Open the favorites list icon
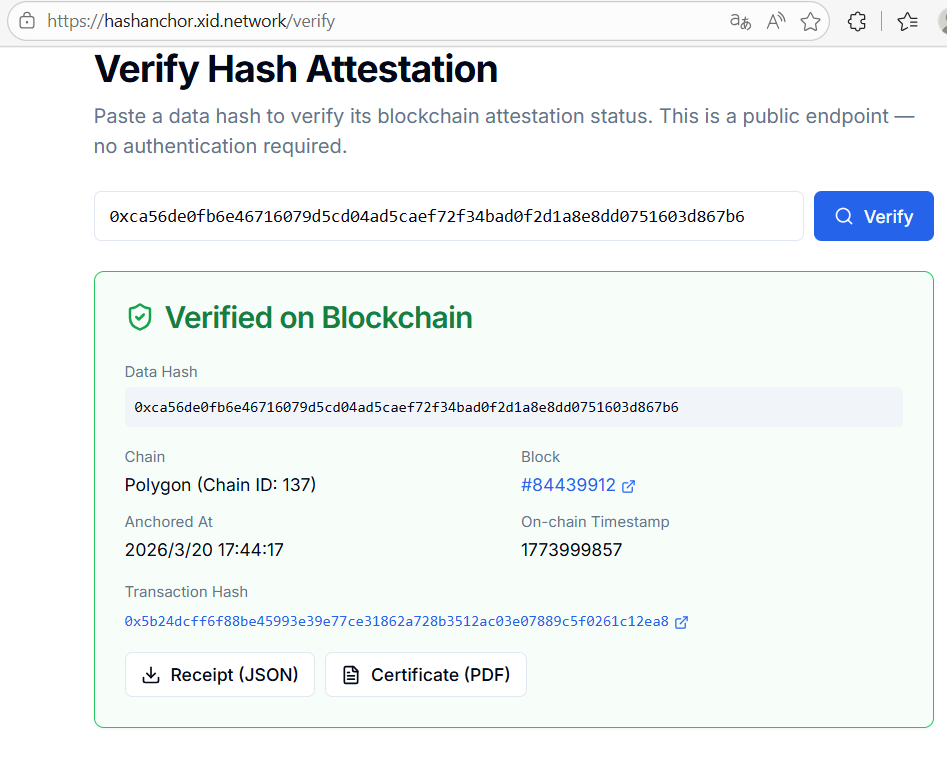This screenshot has height=762, width=947. (x=907, y=21)
